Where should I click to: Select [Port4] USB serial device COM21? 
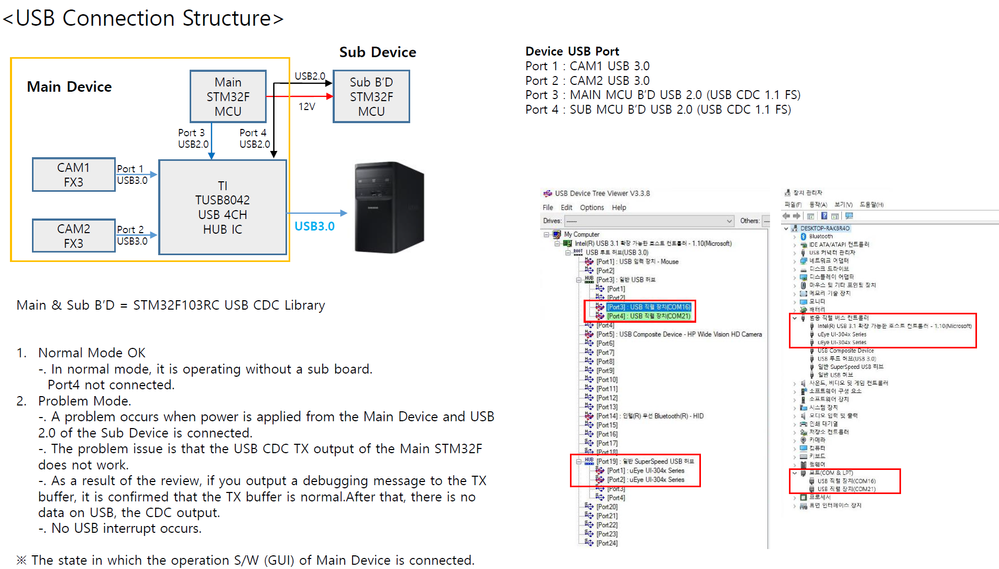[649, 316]
